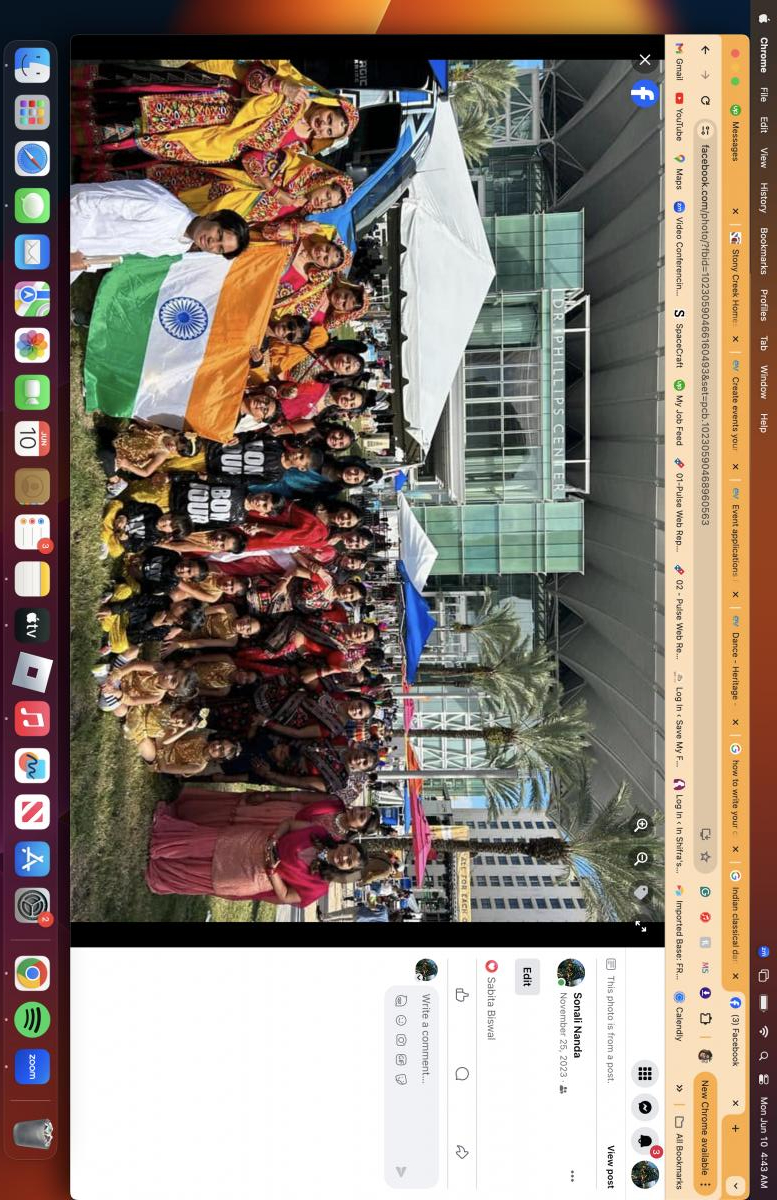The width and height of the screenshot is (777, 1200).
Task: Open the post options three-dot menu
Action: click(x=572, y=1176)
